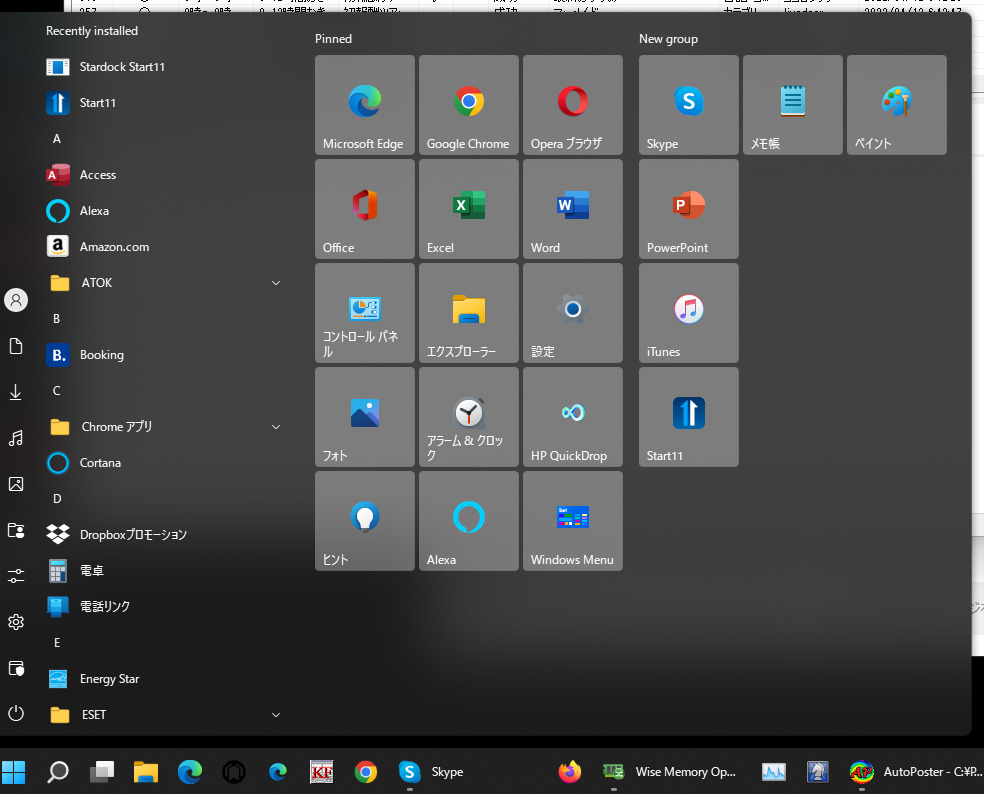Open the Office tile
Screen dimensions: 984x794
pyautogui.click(x=365, y=209)
